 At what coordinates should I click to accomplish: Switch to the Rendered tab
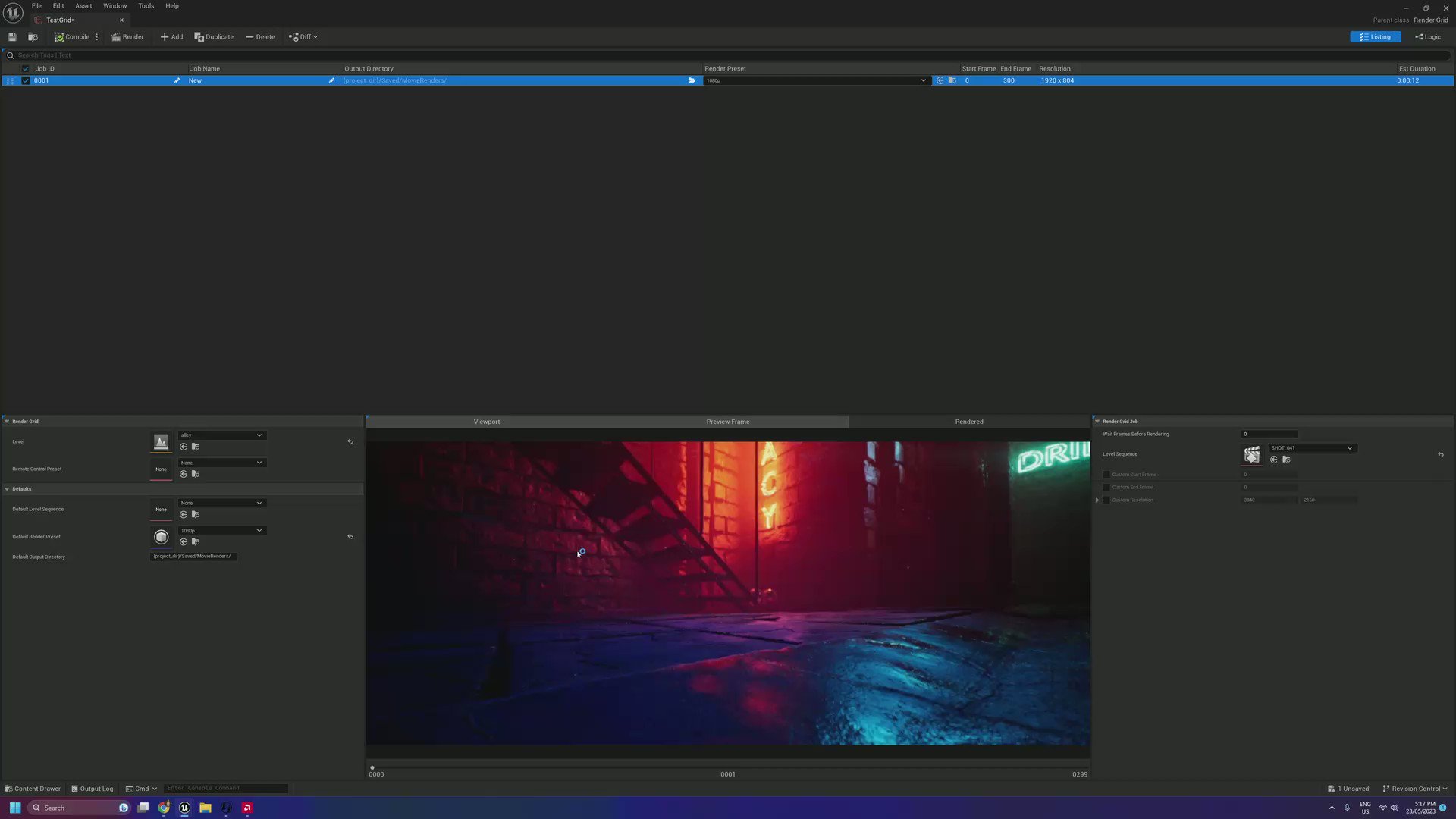pos(969,422)
